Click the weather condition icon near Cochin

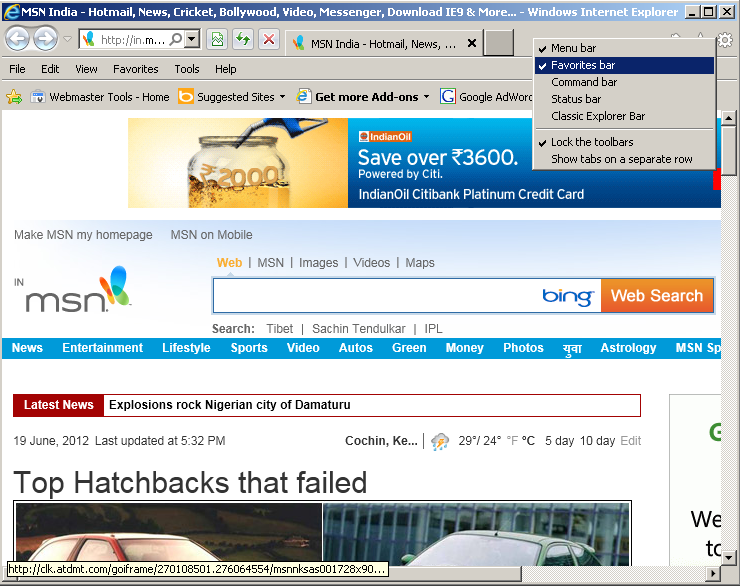[440, 441]
